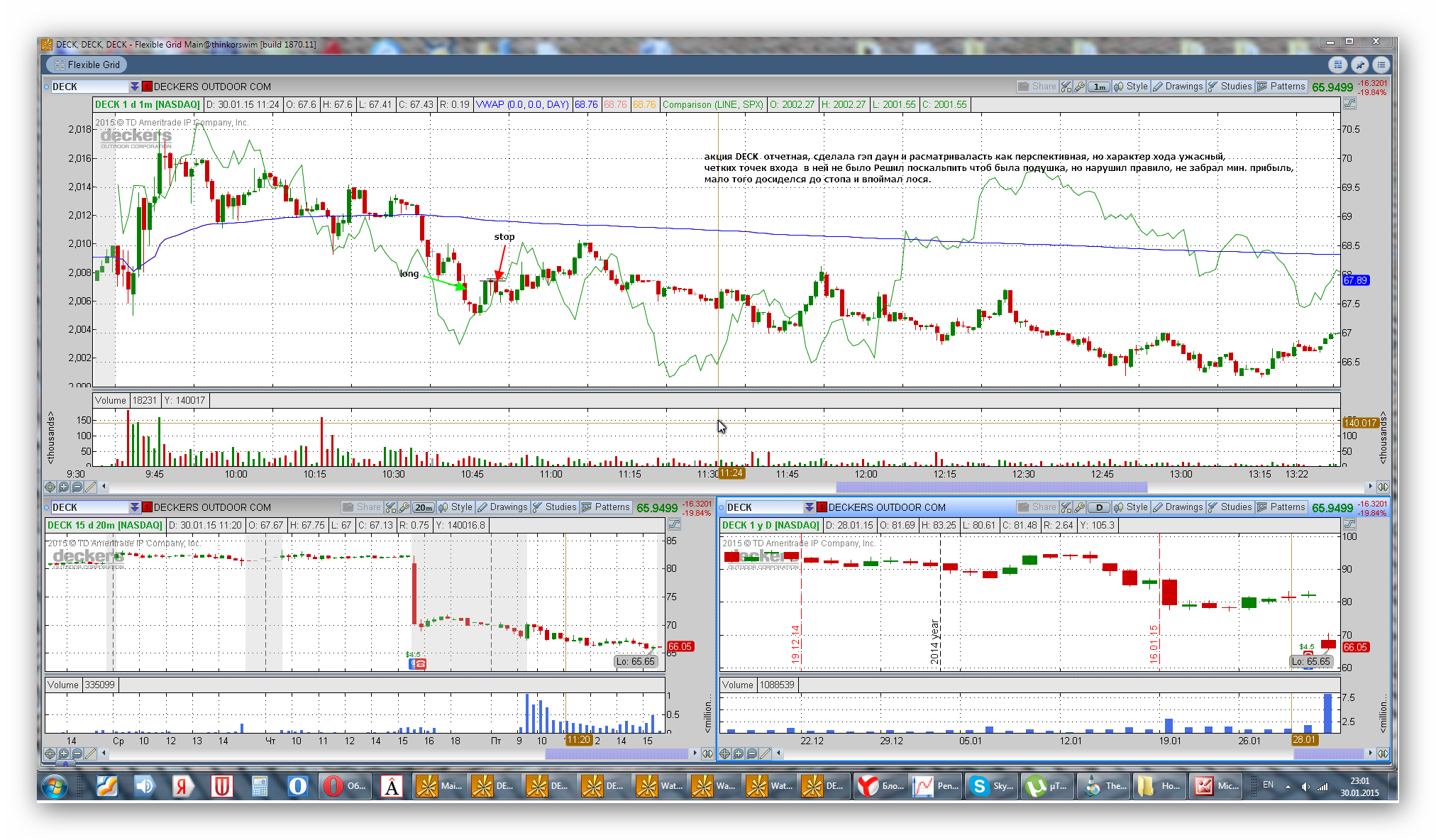Toggle link circle beside top DECK symbol field
1436x840 pixels.
(x=46, y=87)
